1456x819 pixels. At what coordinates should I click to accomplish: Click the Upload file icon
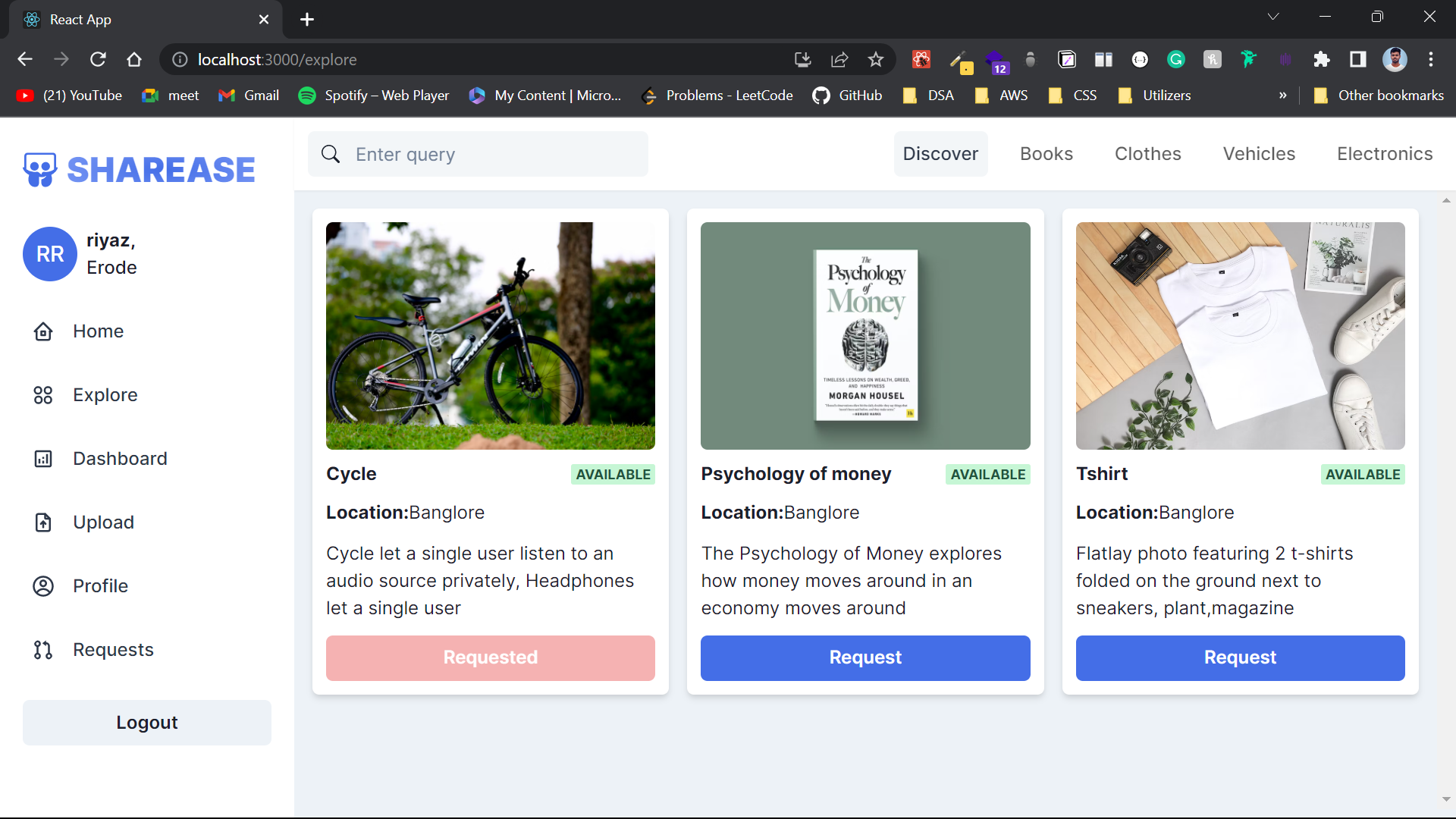(x=43, y=522)
